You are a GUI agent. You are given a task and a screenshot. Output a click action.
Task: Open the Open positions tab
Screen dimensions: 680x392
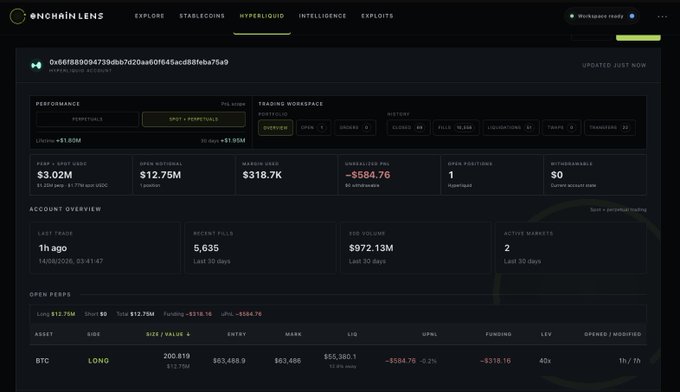(313, 128)
